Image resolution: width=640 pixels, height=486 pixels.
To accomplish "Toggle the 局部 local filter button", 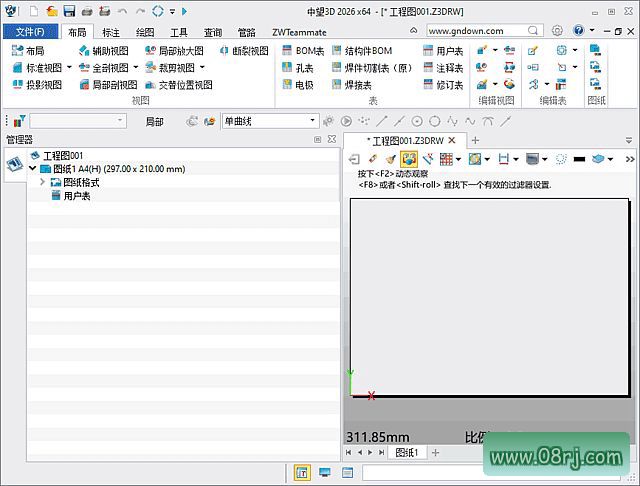I will pos(155,121).
